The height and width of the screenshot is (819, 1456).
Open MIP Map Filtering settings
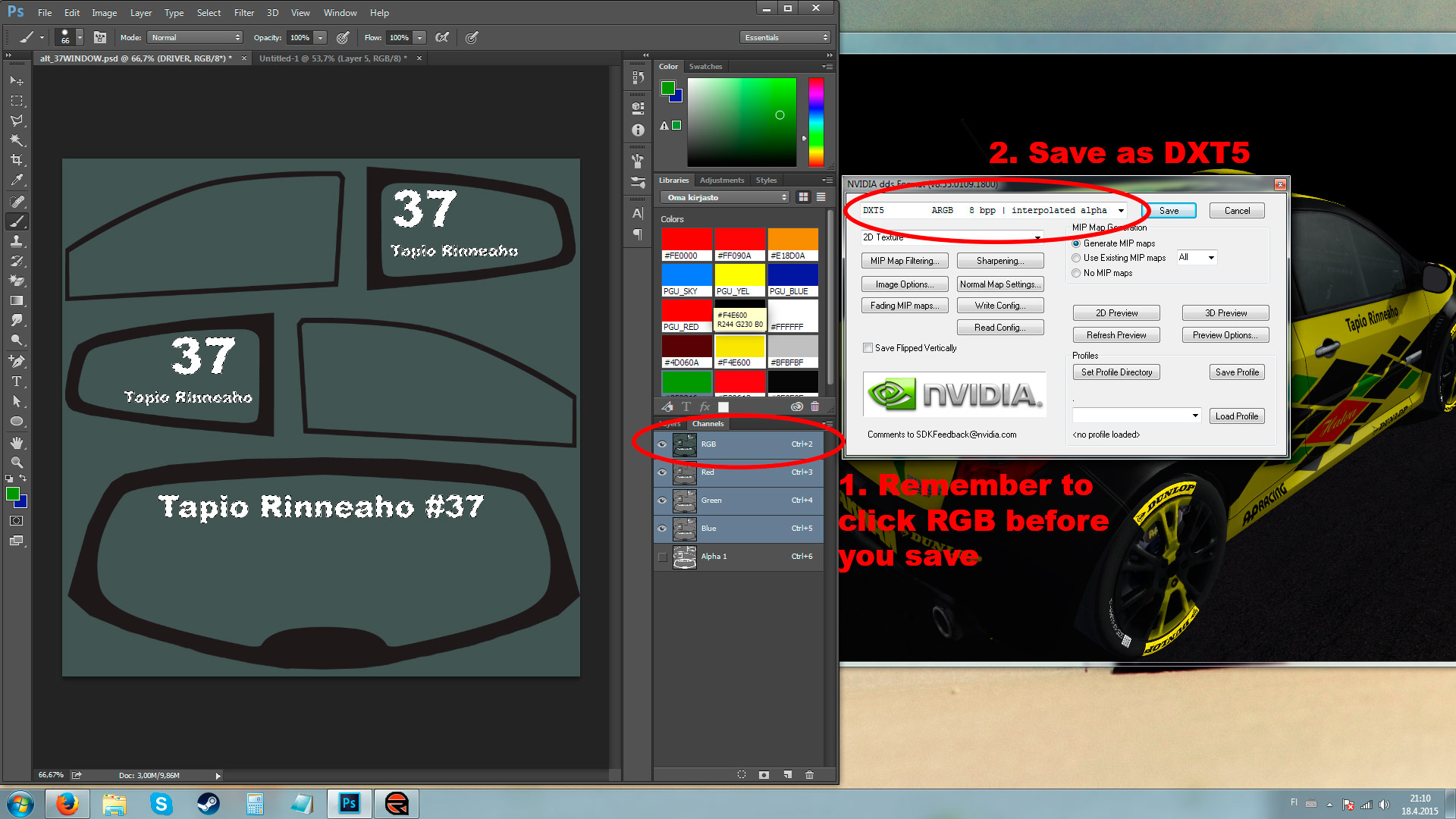coord(905,261)
